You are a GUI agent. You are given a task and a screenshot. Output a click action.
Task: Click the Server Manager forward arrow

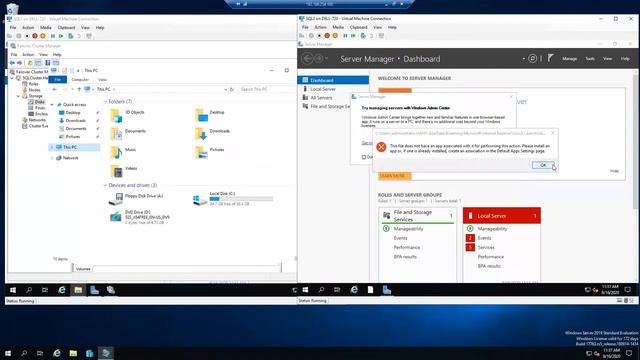click(319, 59)
